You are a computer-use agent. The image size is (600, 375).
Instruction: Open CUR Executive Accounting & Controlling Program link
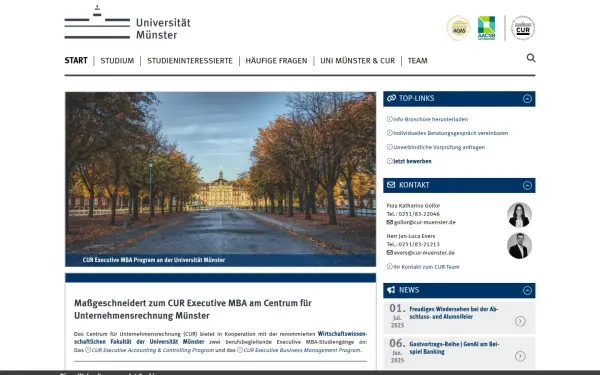click(153, 350)
